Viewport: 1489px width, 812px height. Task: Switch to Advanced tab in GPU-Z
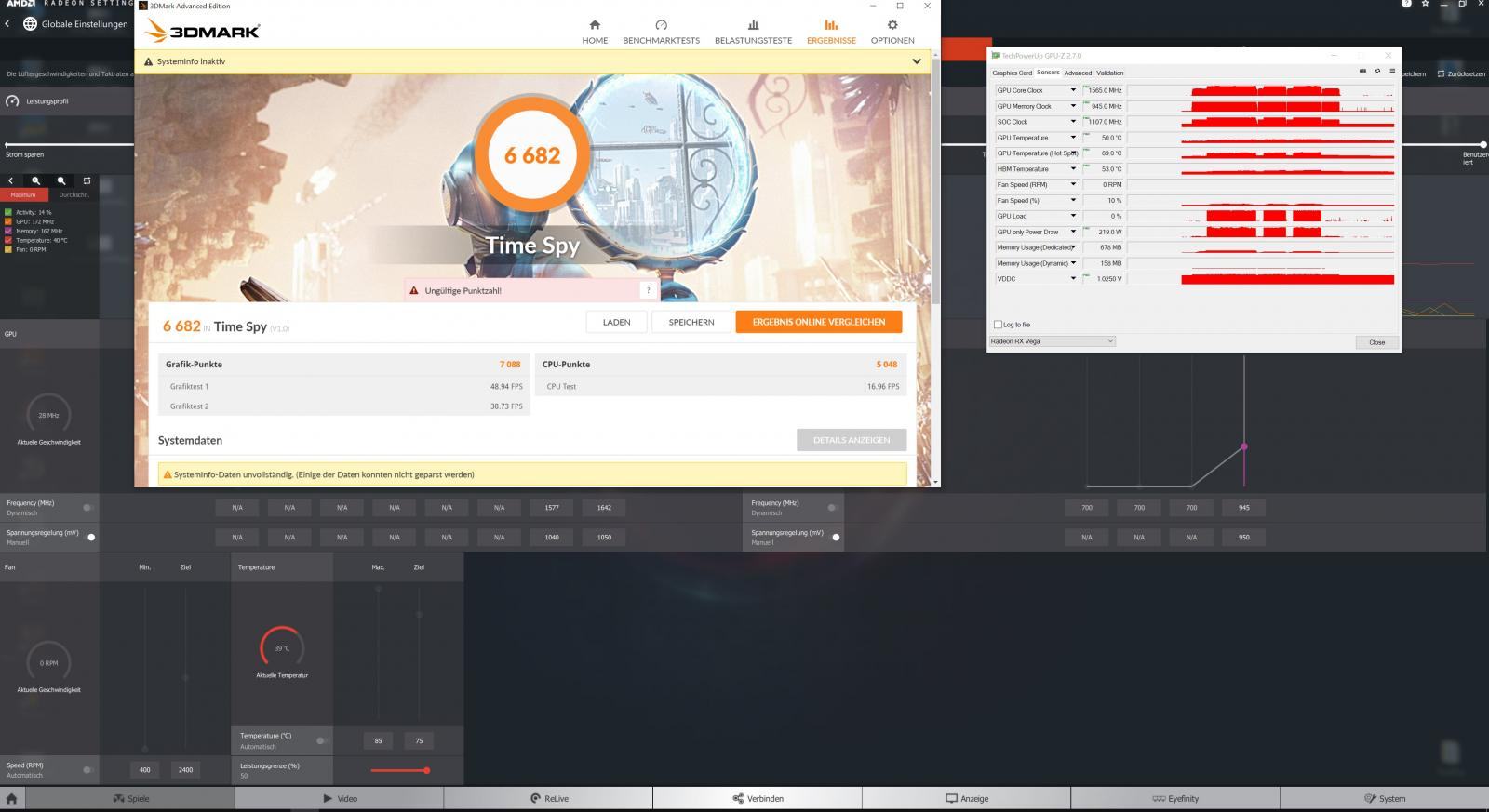coord(1078,73)
